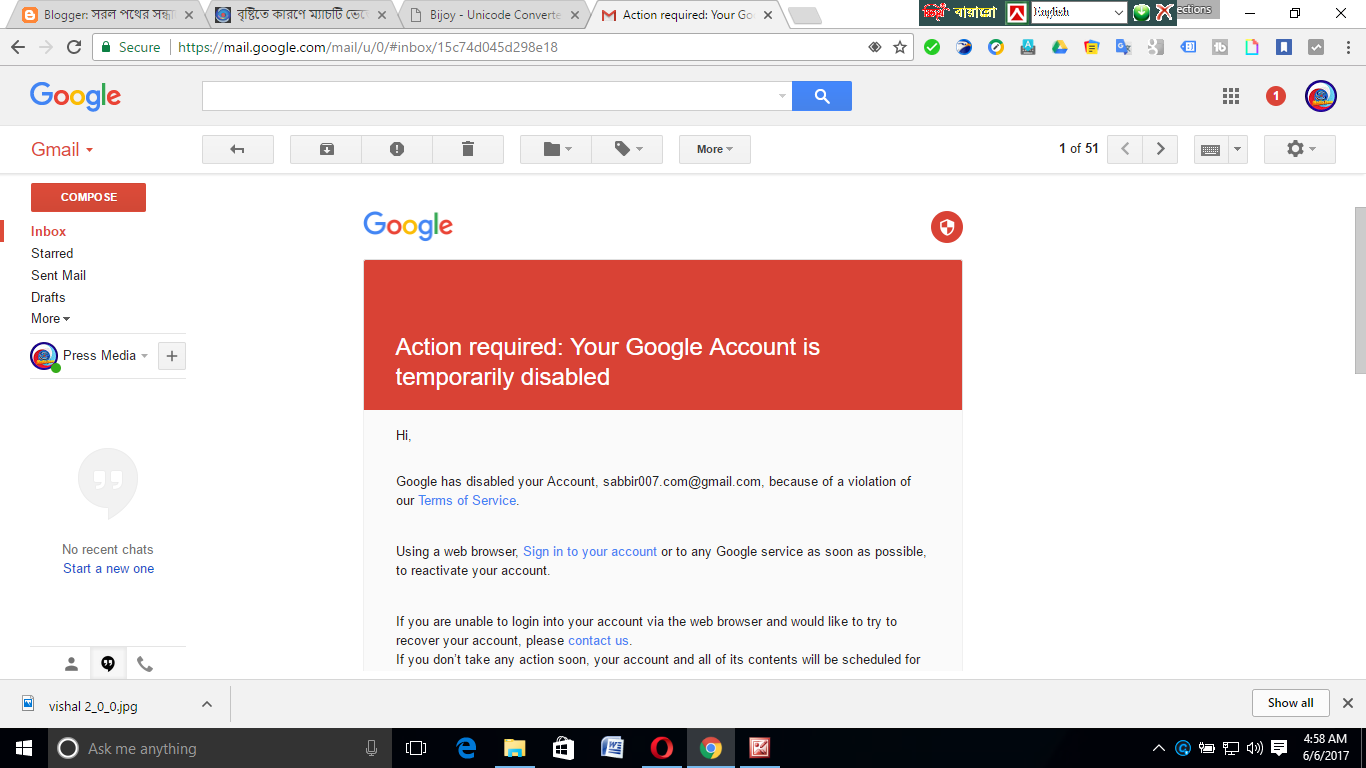Go to the older conversation arrow
1366x768 pixels.
[1160, 149]
